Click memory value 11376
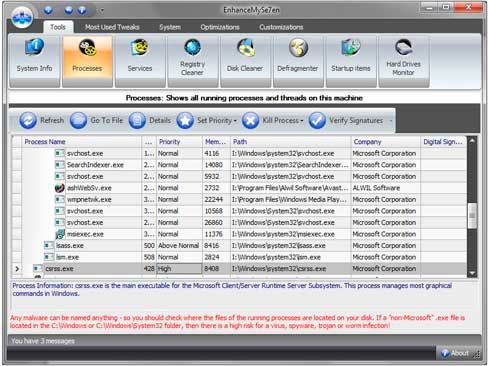 tap(214, 234)
